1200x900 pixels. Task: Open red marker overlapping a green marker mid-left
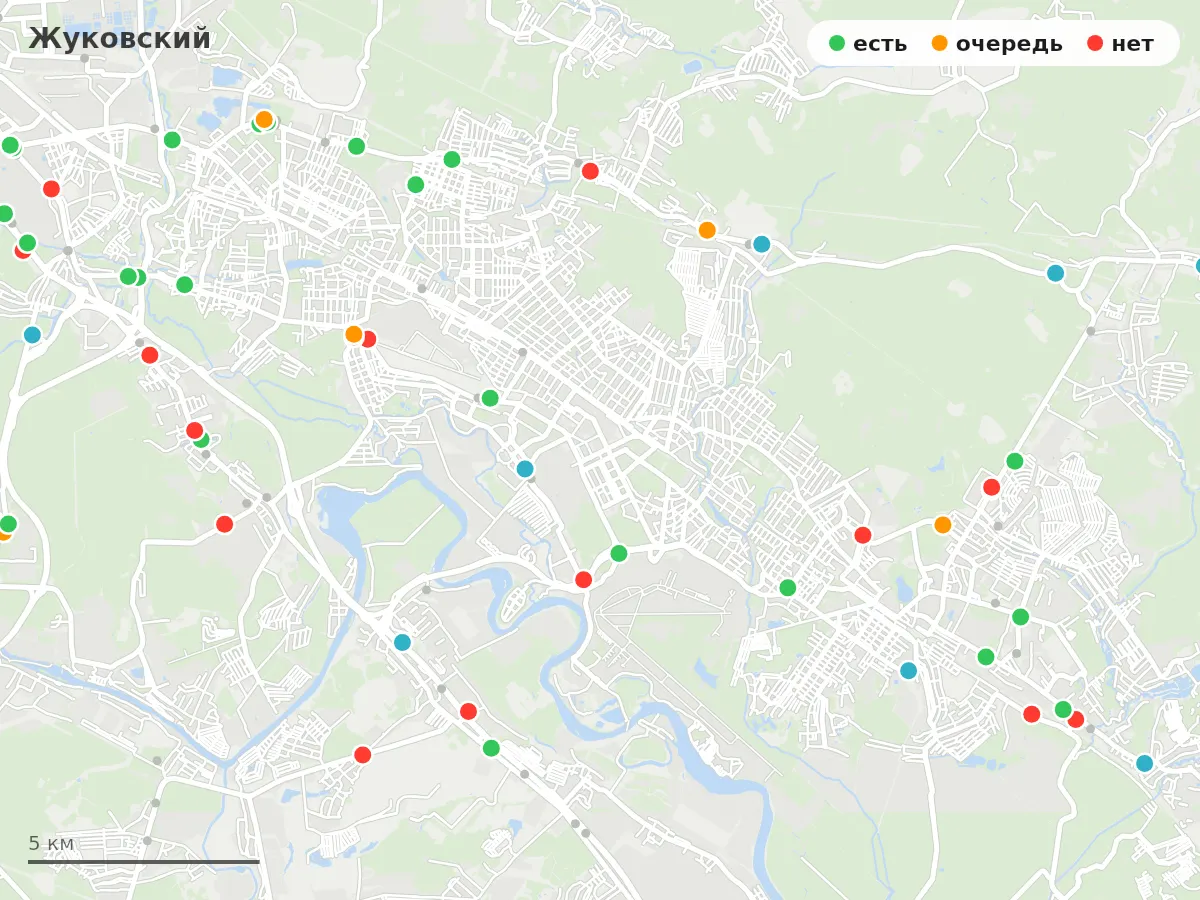click(x=194, y=430)
